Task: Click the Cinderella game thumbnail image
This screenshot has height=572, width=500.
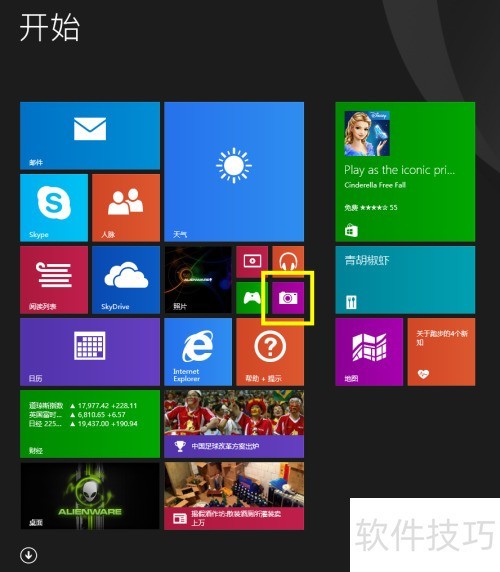Action: (367, 134)
